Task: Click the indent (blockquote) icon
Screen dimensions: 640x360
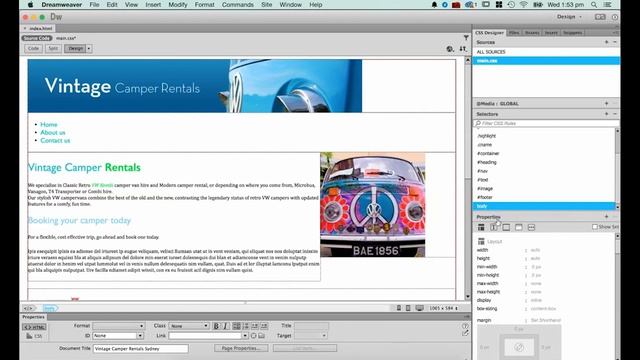Action: (264, 326)
